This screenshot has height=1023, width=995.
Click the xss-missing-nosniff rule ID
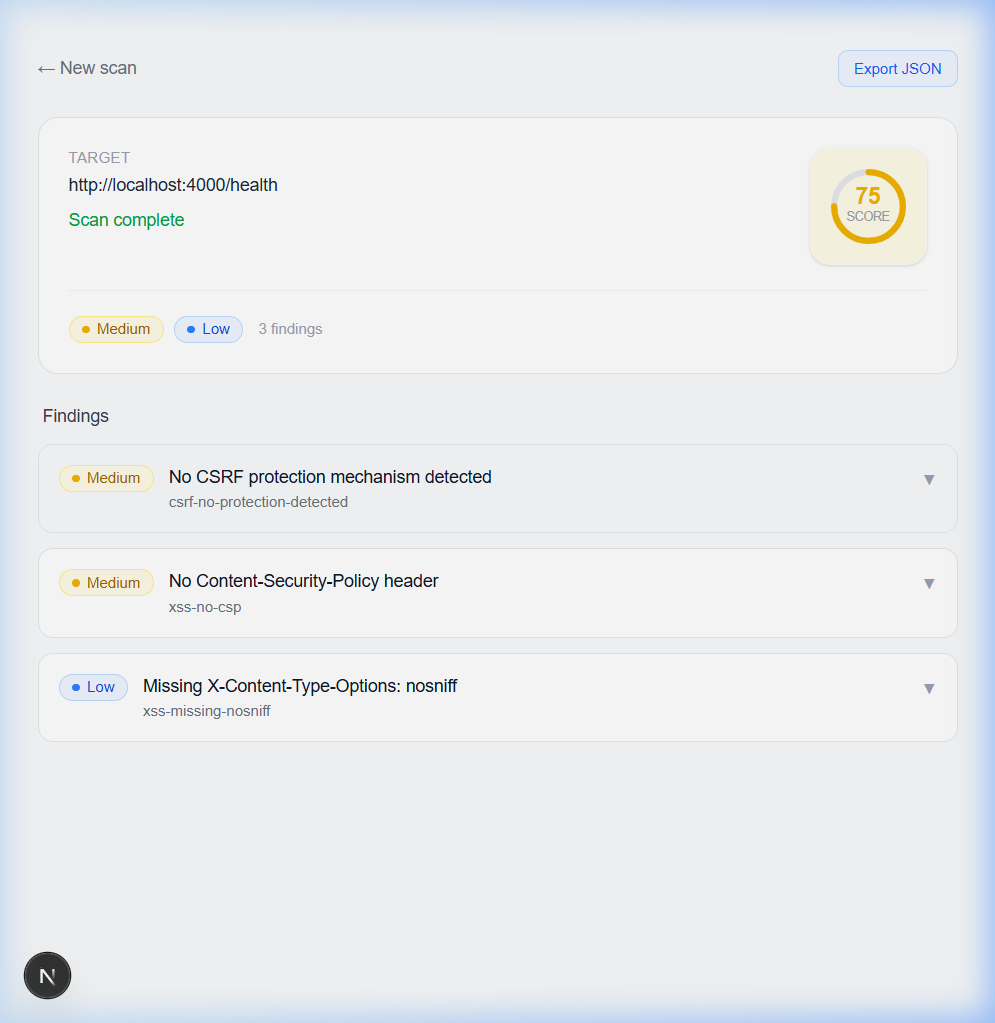point(206,711)
